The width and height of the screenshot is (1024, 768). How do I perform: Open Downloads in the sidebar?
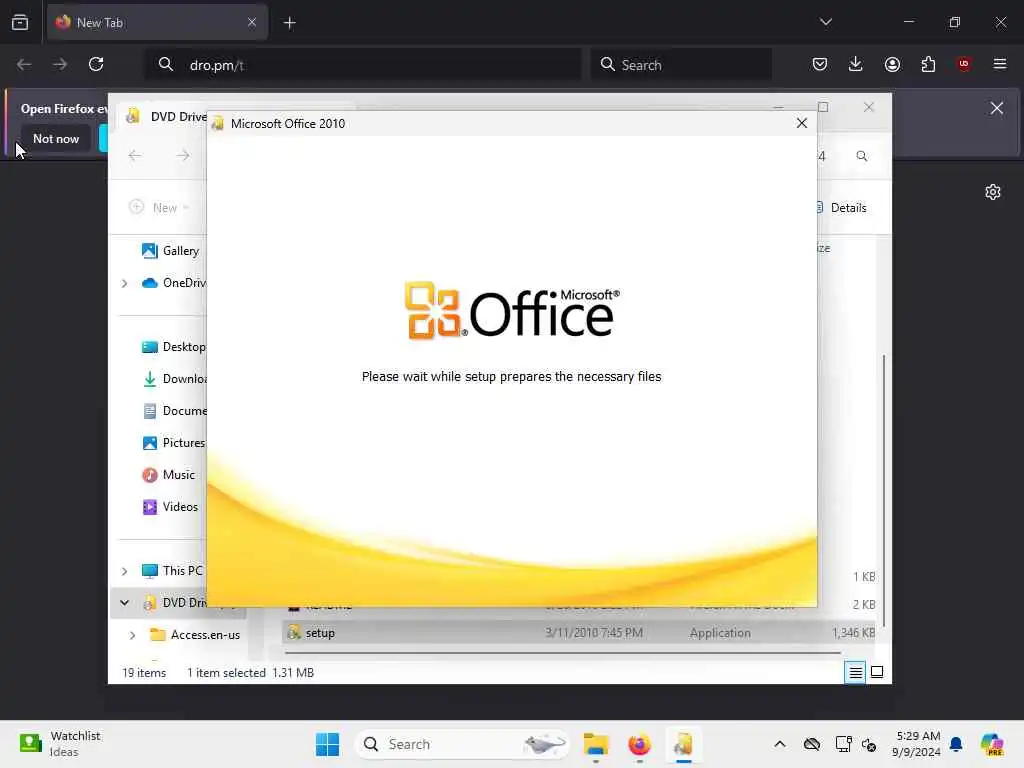(x=174, y=379)
